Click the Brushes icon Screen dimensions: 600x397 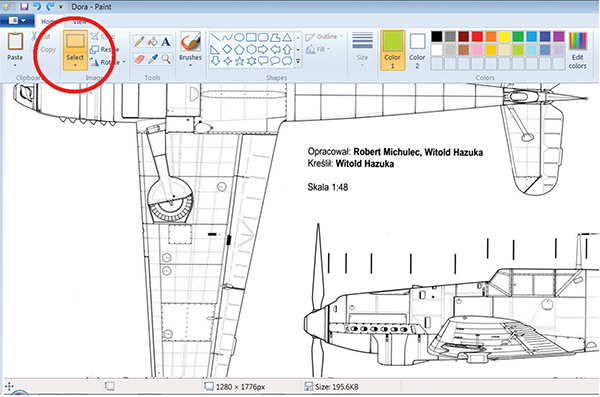[x=190, y=42]
